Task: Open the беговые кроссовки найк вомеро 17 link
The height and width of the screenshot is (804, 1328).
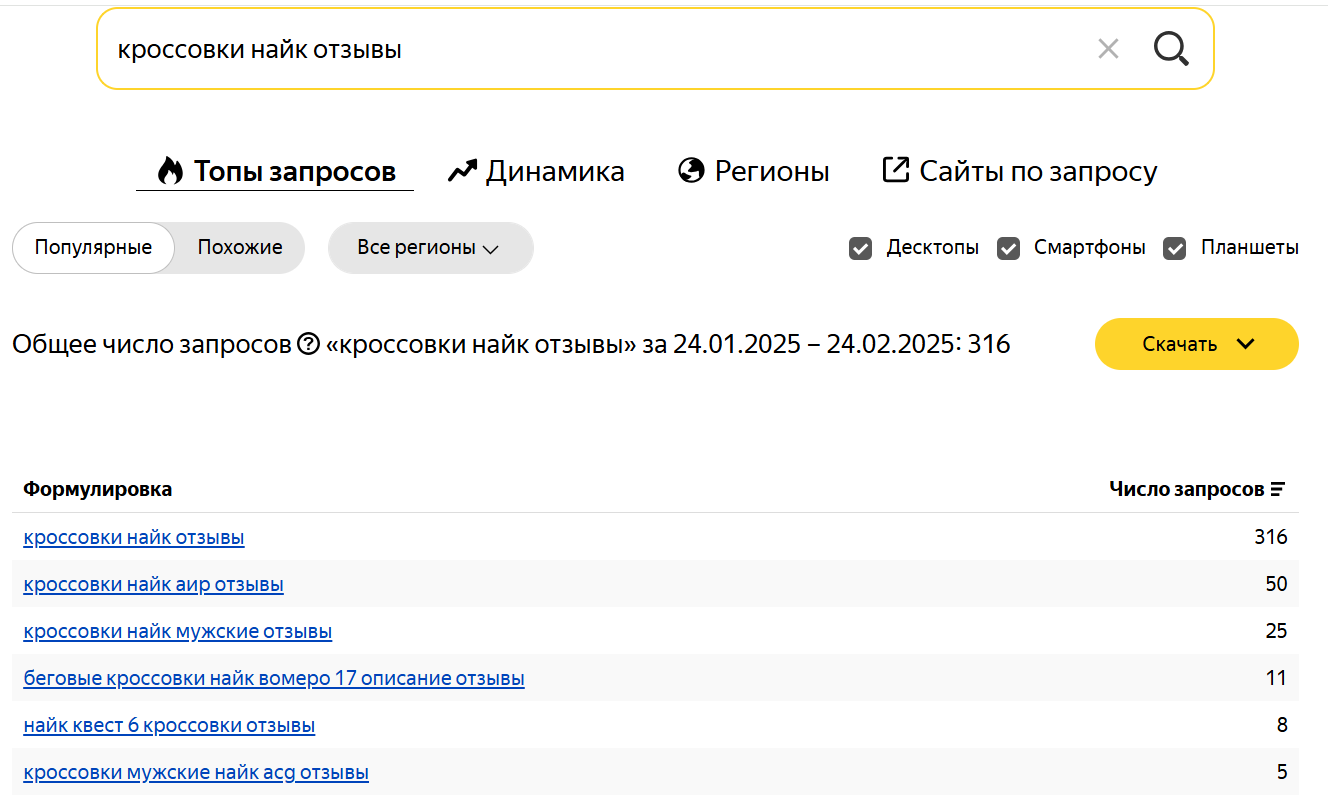Action: point(274,678)
